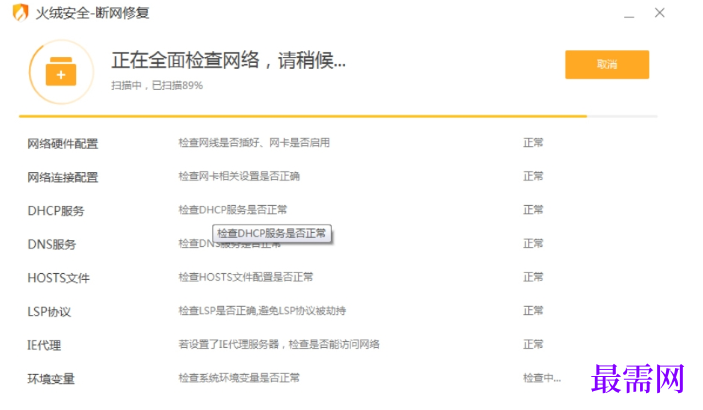Select the DNS服务 item
The height and width of the screenshot is (410, 703).
click(x=52, y=244)
